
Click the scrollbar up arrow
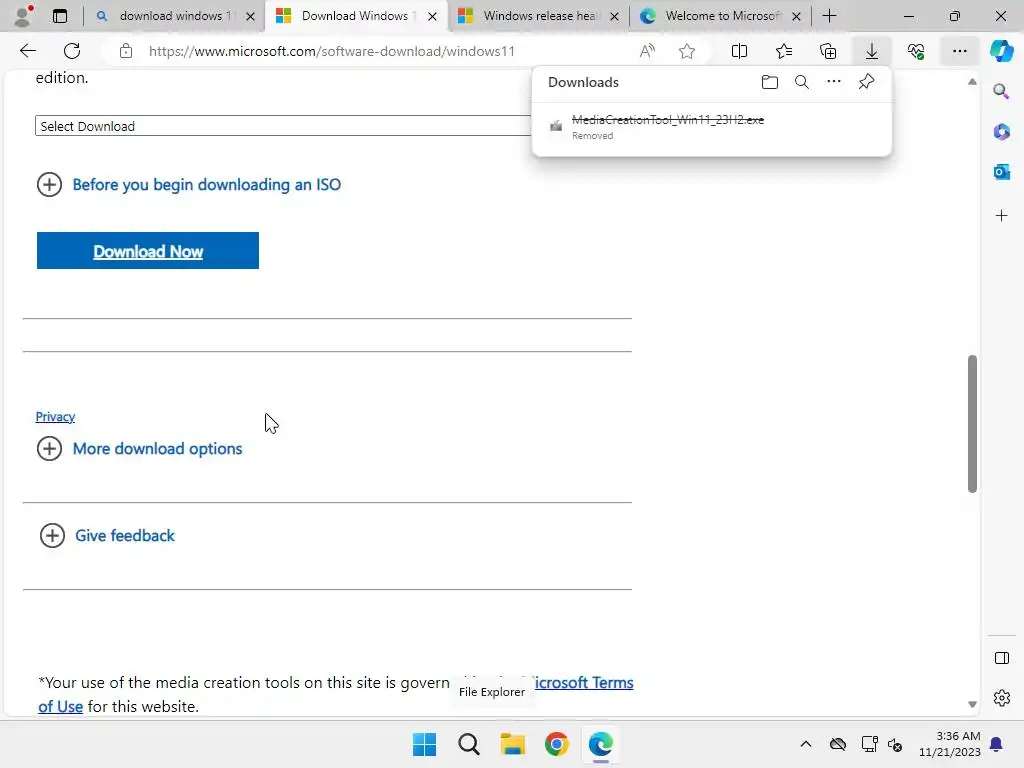972,82
